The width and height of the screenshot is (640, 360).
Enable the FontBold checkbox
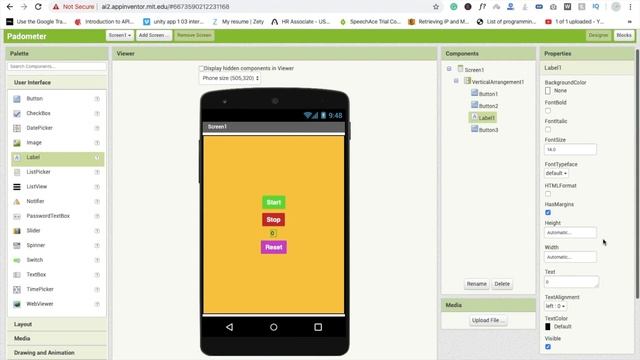tap(548, 111)
